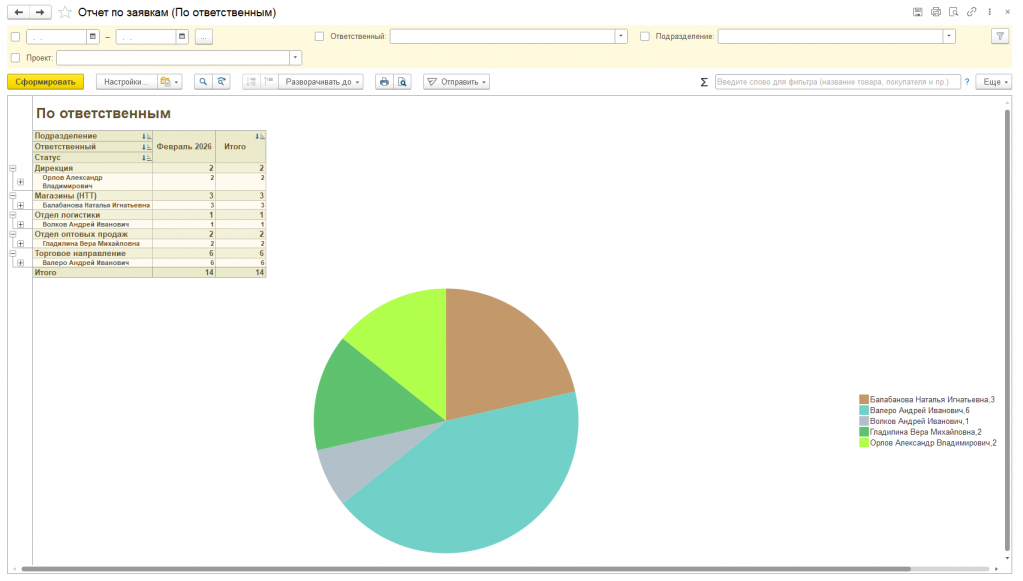Expand all groups toolbar icon
1023x581 pixels.
click(x=269, y=82)
